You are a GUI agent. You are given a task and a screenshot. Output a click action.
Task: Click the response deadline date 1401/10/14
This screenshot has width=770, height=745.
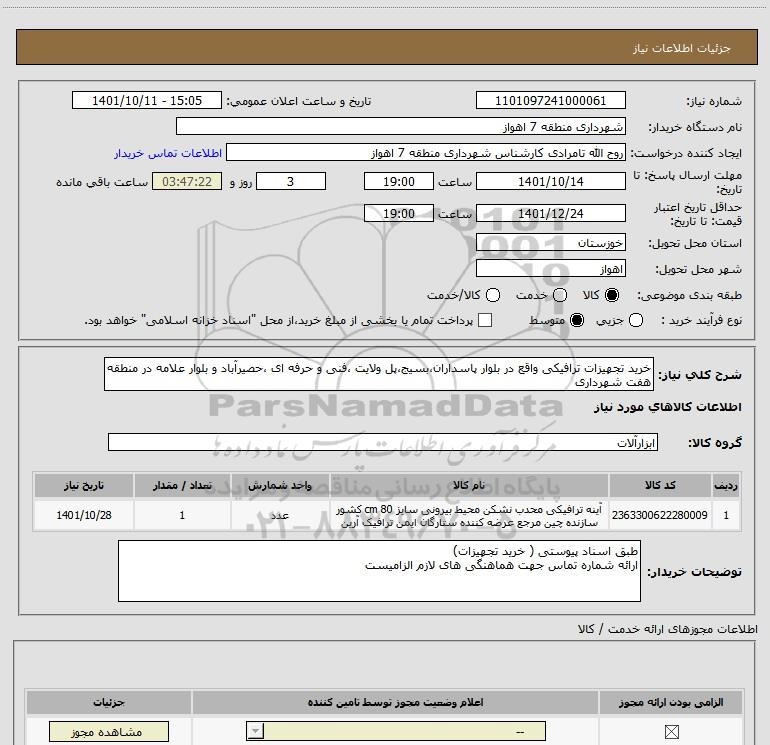(x=550, y=182)
